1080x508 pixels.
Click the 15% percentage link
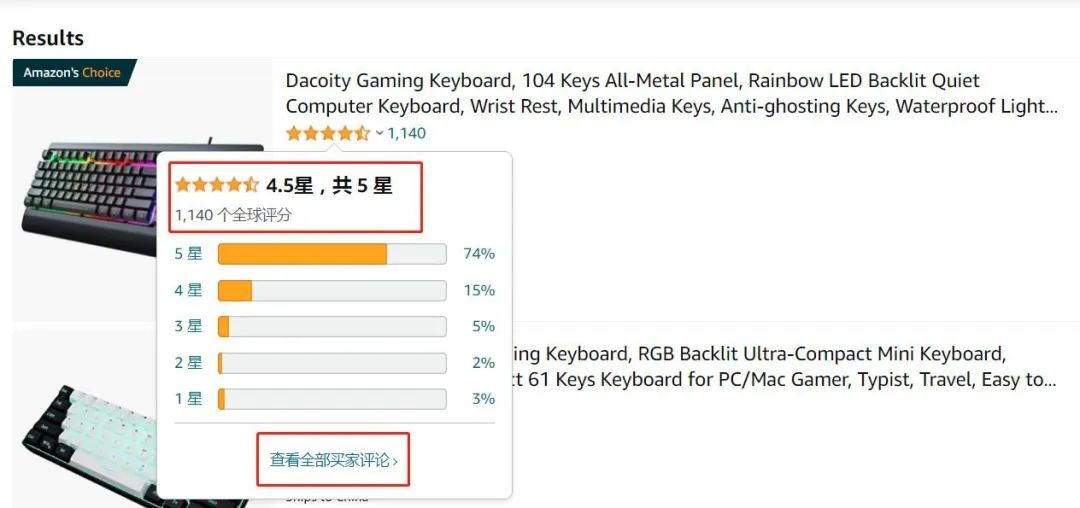point(479,290)
